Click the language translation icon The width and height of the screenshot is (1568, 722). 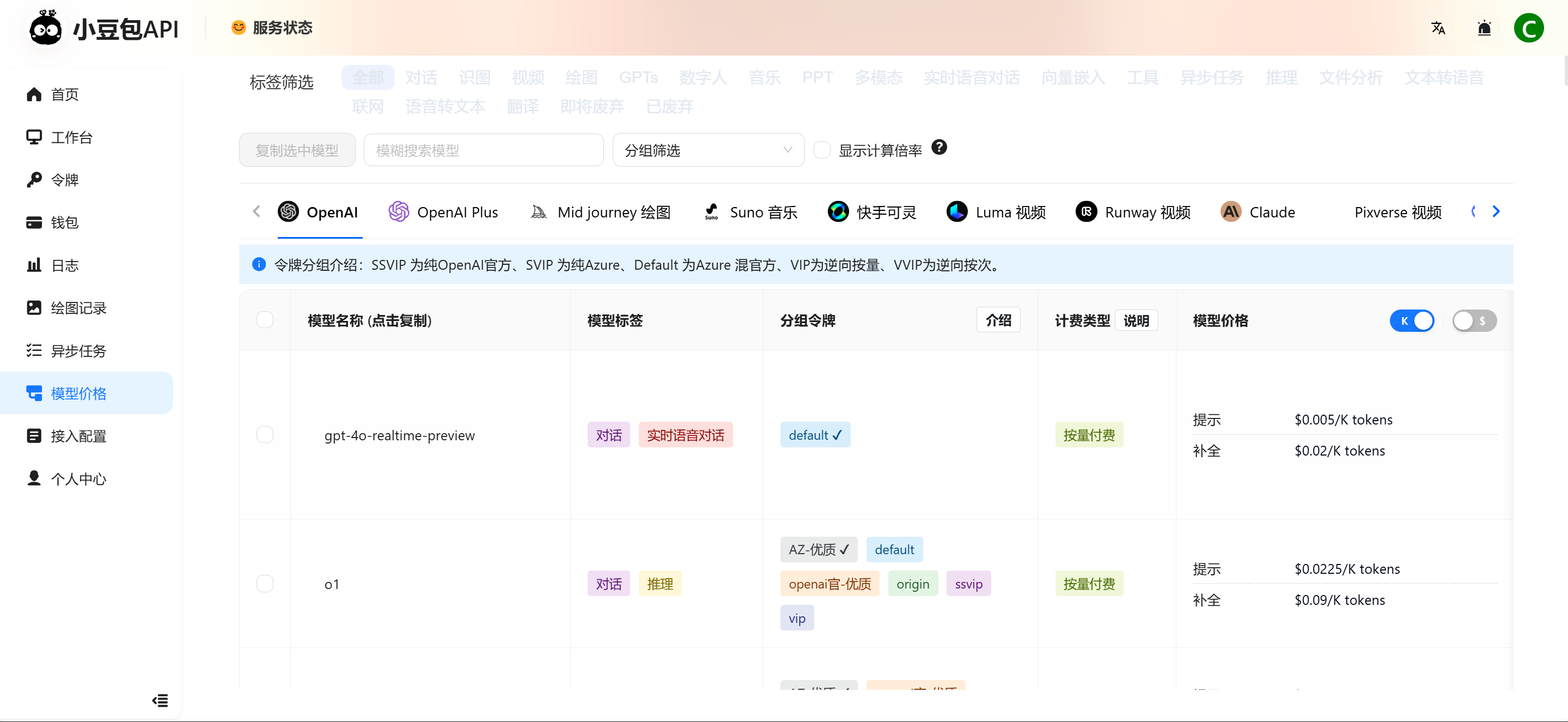tap(1438, 28)
